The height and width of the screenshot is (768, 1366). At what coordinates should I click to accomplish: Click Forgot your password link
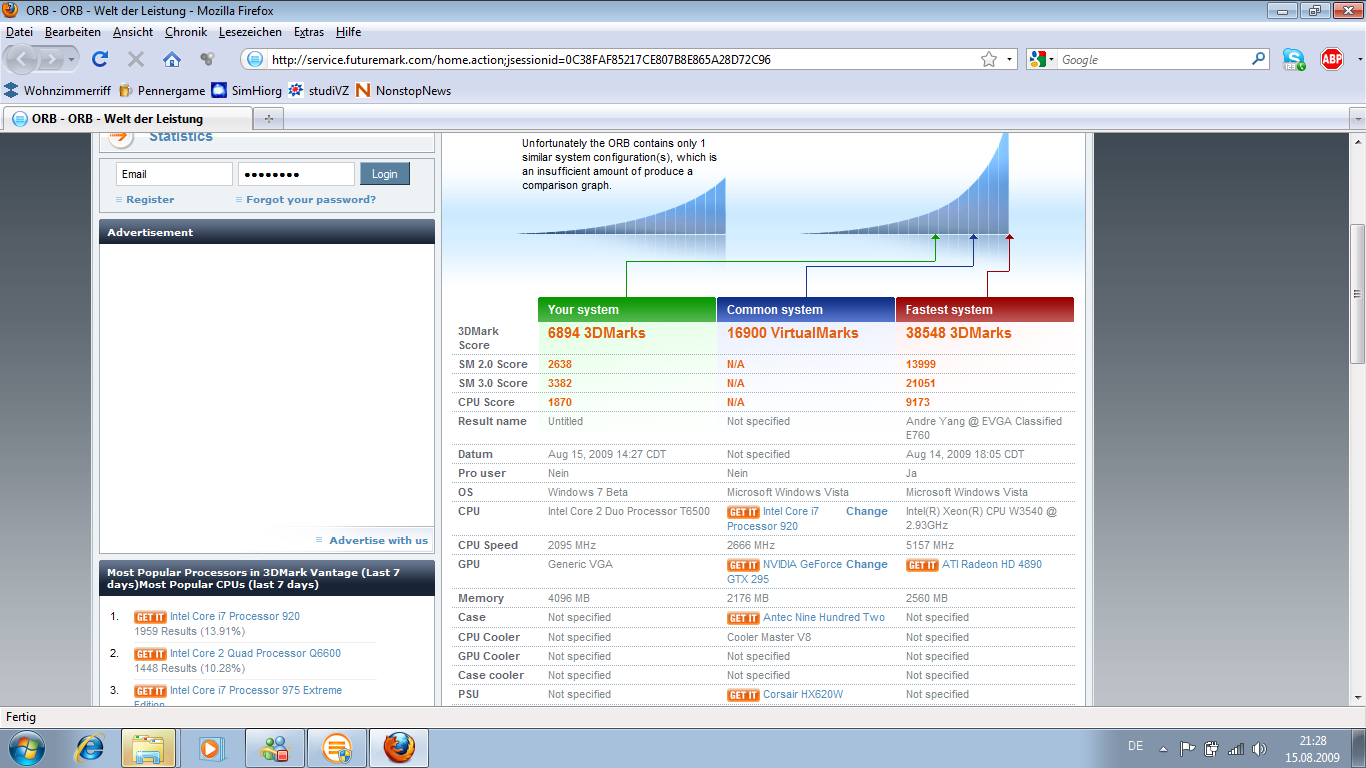[311, 200]
